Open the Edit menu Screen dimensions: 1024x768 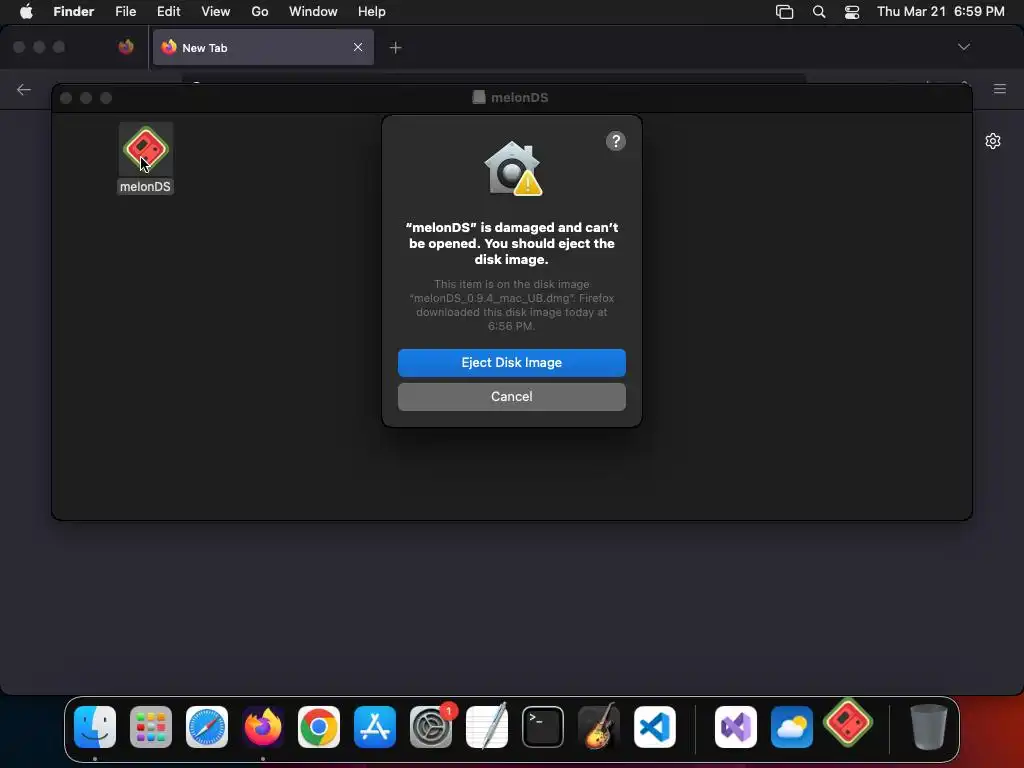click(168, 11)
